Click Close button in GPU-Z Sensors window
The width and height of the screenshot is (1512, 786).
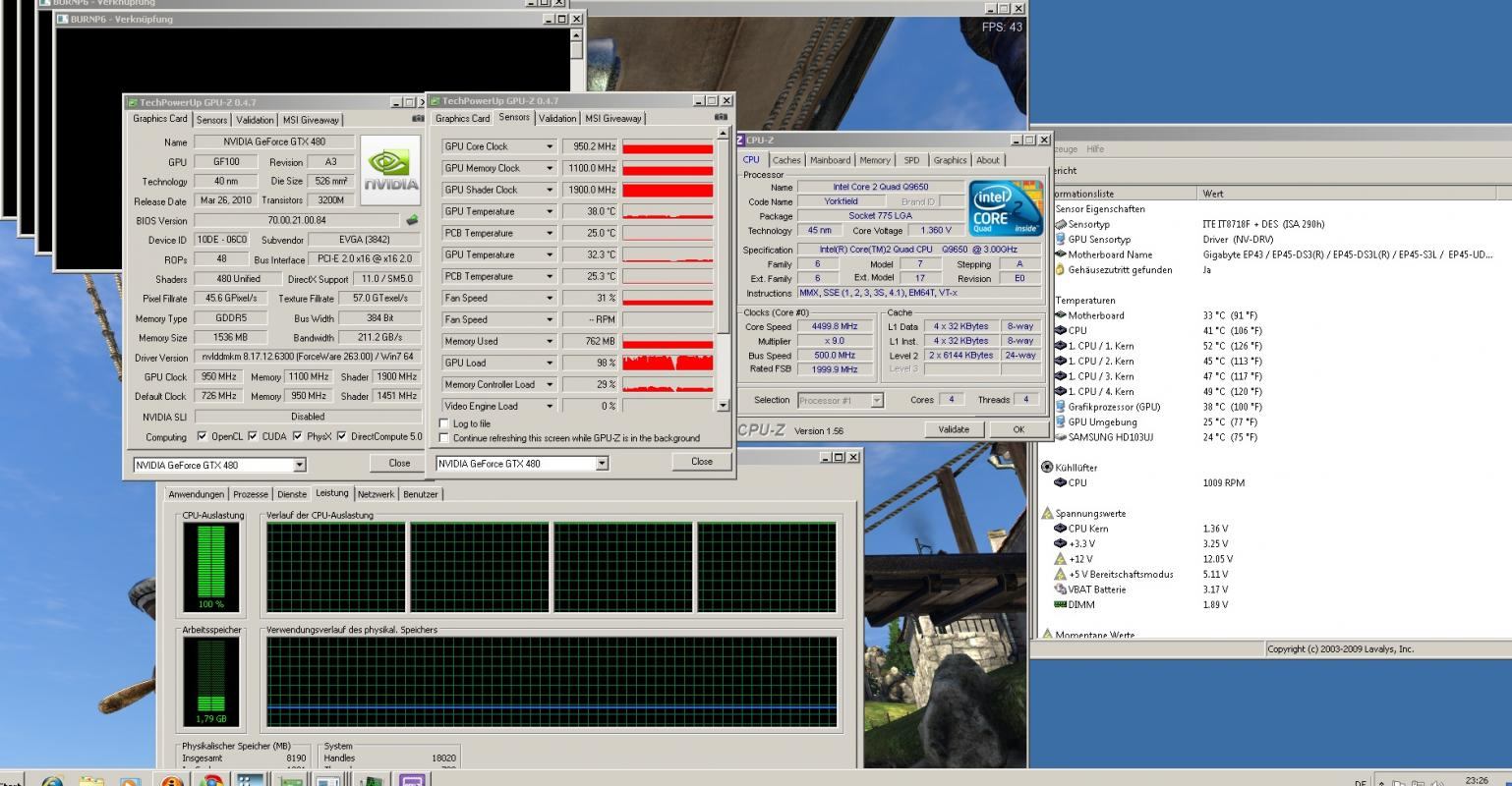coord(702,461)
